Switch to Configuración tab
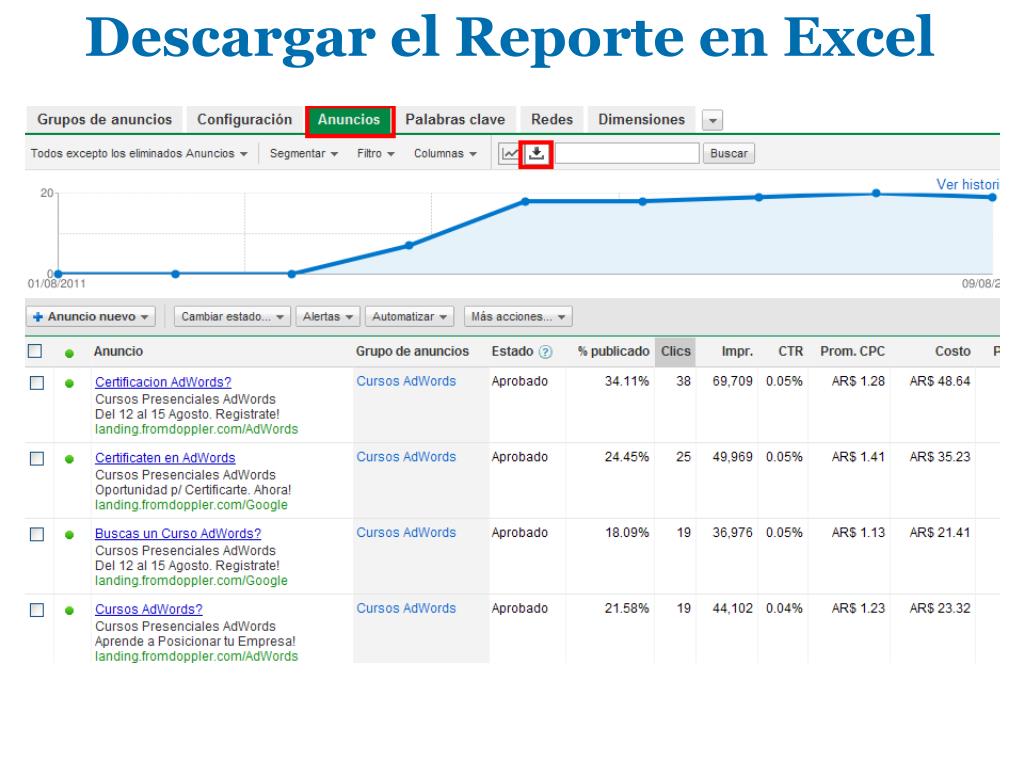1024x768 pixels. pyautogui.click(x=244, y=120)
